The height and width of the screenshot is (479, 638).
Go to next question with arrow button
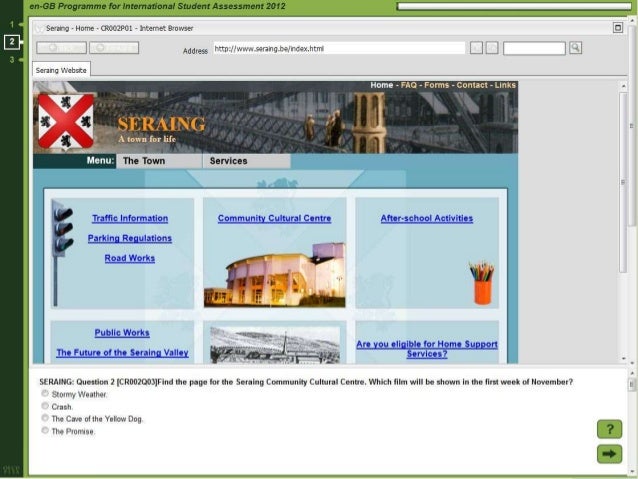[609, 454]
